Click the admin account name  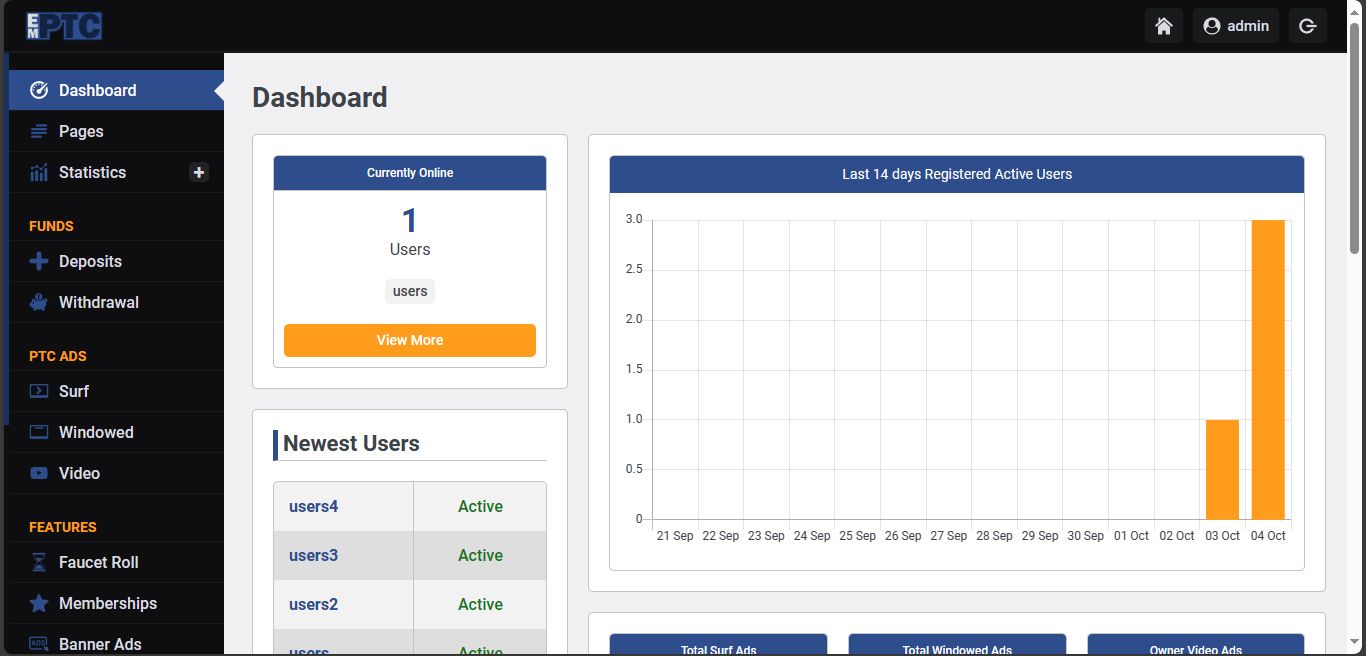1248,26
